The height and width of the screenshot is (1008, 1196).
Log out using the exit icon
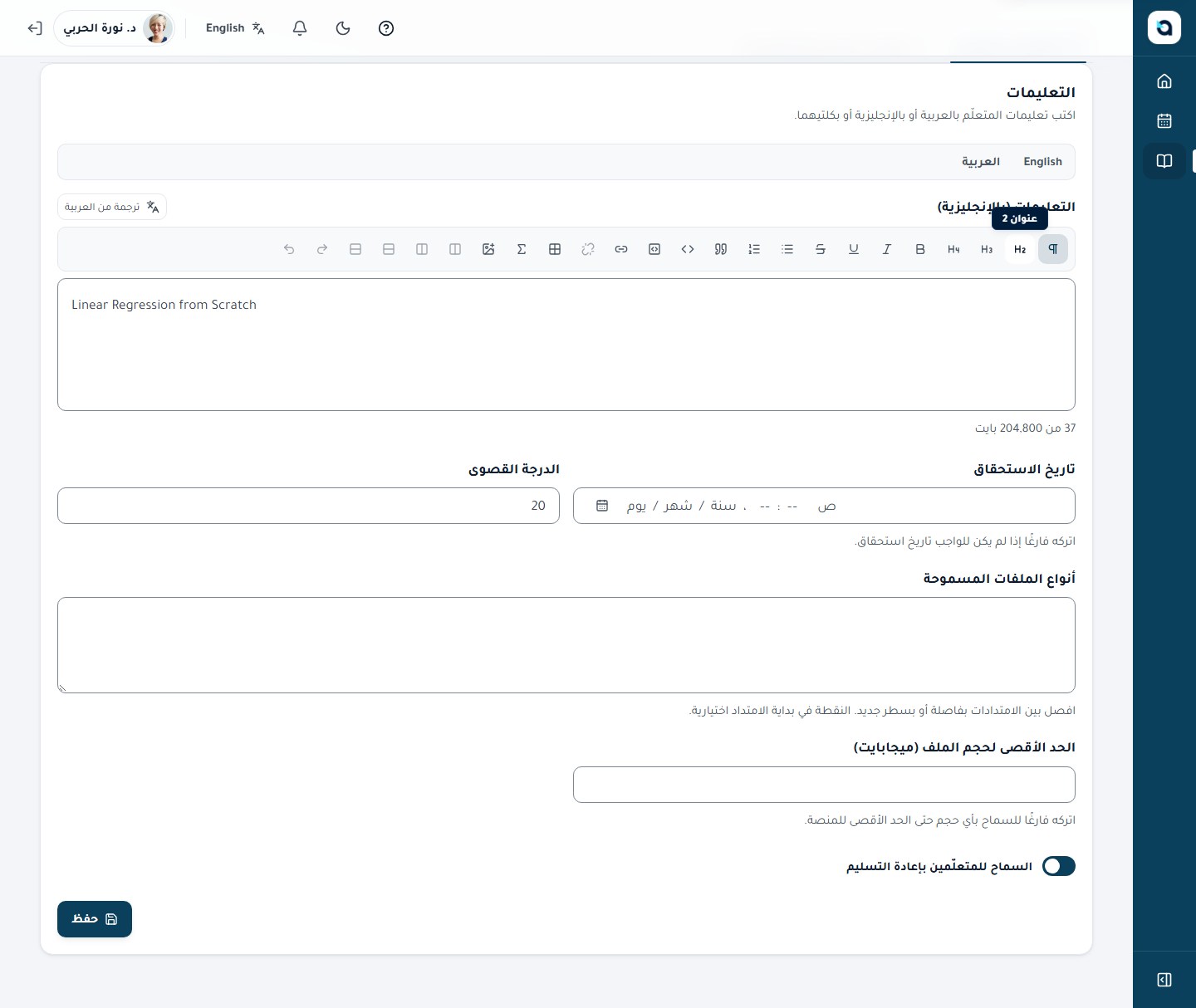pos(35,28)
